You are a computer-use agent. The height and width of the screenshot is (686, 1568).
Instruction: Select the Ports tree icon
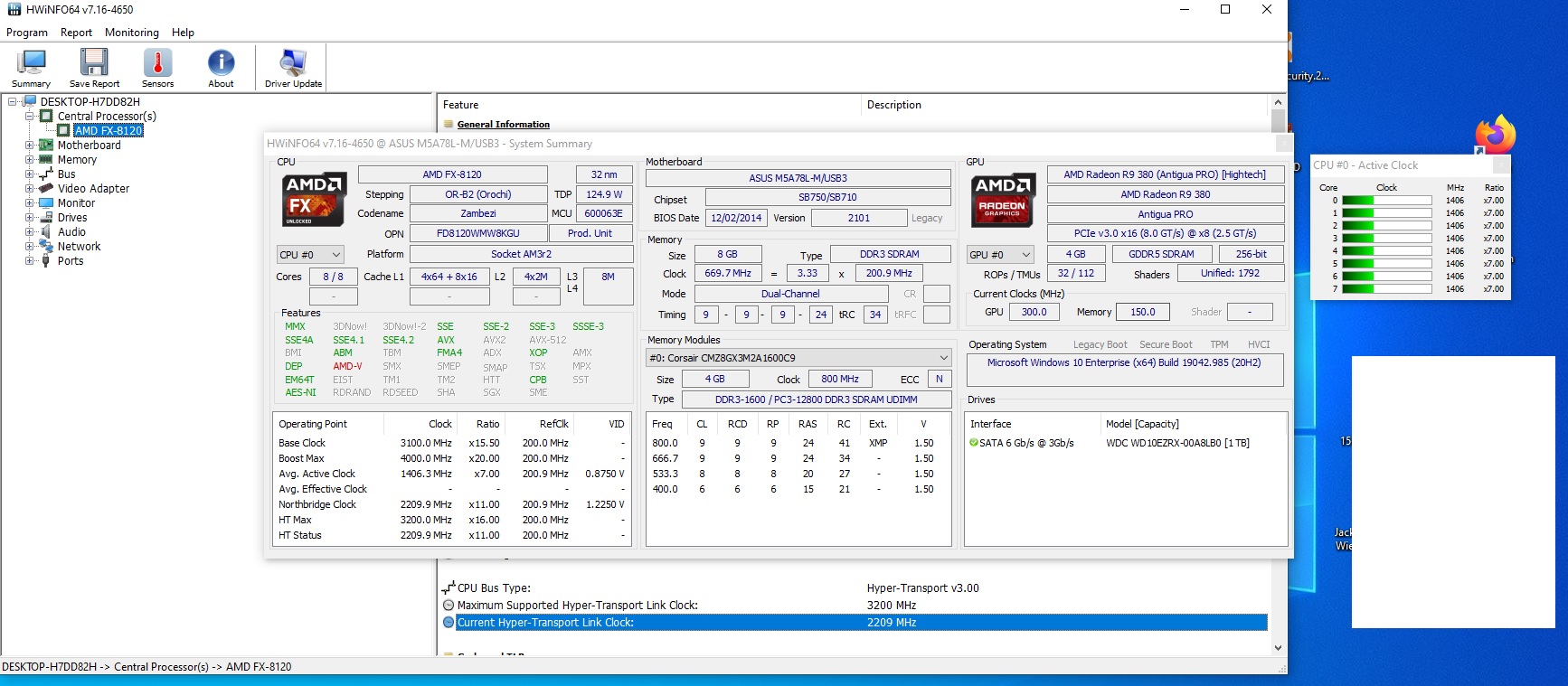click(x=46, y=261)
